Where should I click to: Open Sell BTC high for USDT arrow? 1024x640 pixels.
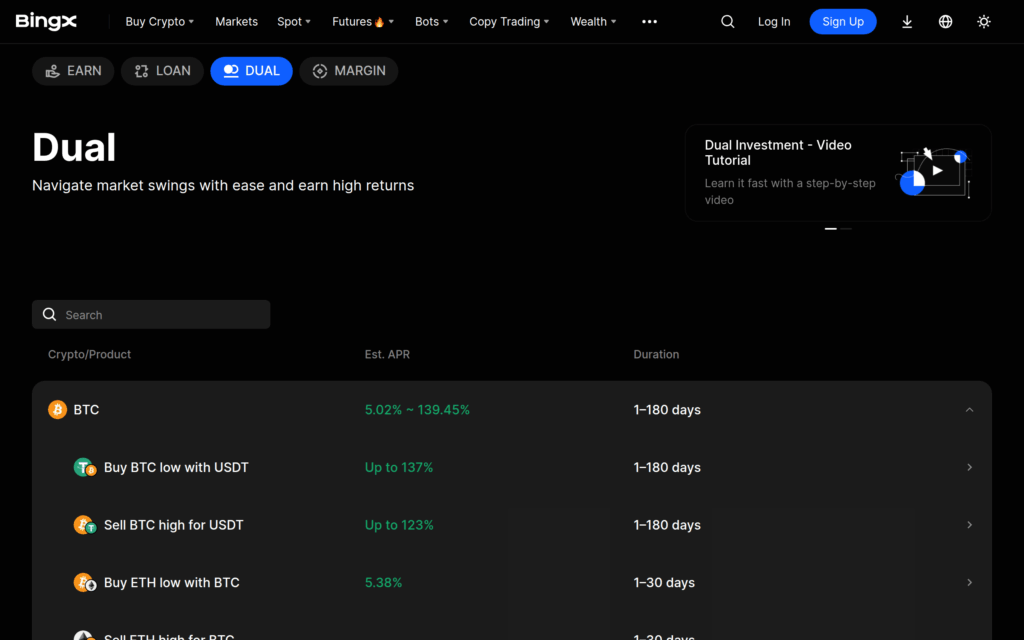point(969,524)
